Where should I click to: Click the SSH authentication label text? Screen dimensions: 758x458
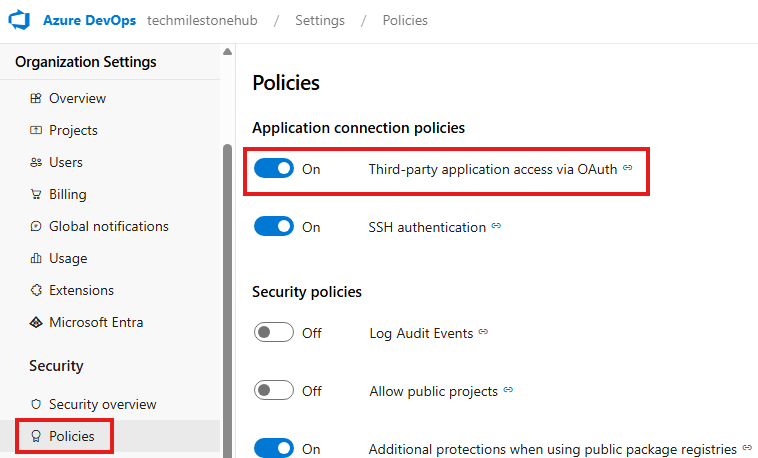pos(427,227)
